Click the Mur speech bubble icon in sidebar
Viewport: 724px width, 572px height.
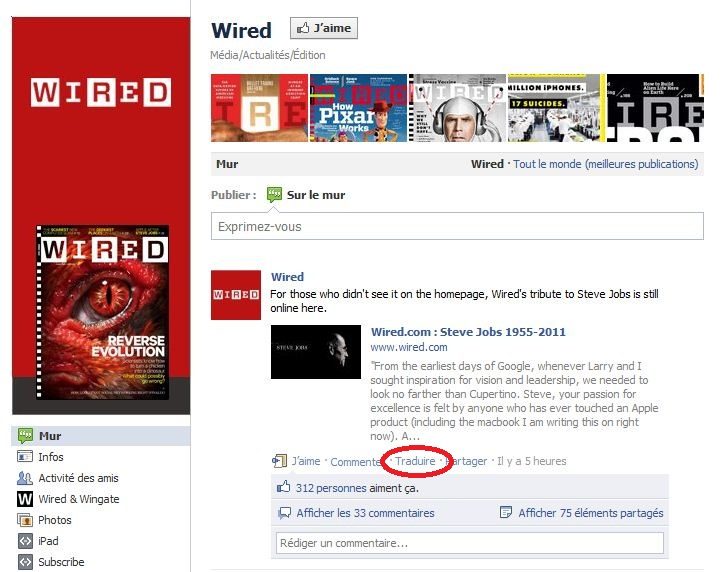click(25, 436)
